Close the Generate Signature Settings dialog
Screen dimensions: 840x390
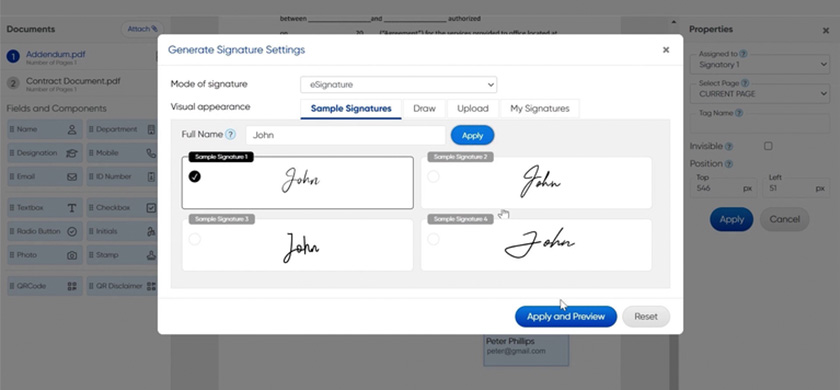(666, 50)
